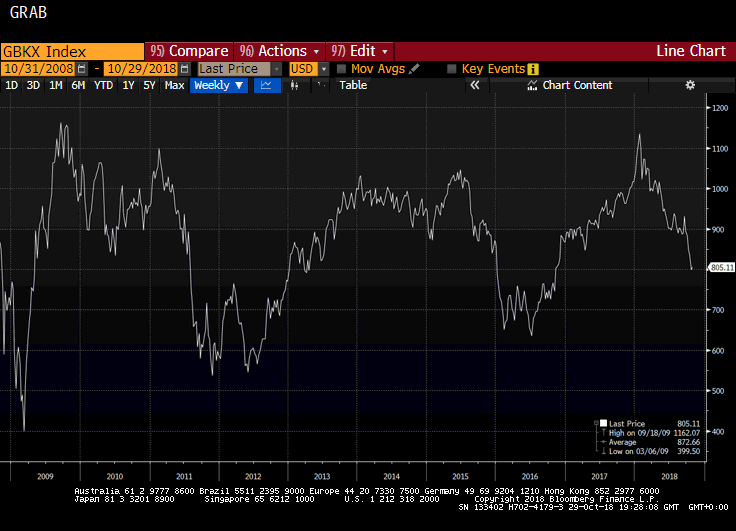
Task: Click the Average marker icon in legend
Action: point(604,442)
